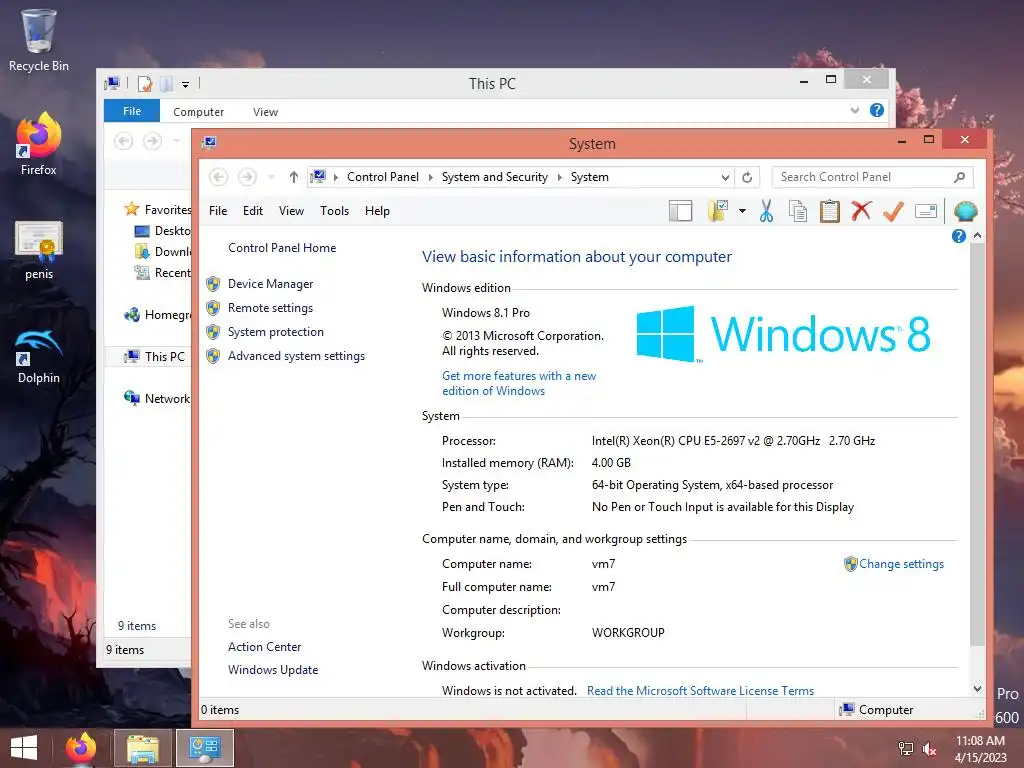Open Read the Microsoft Software License Terms
This screenshot has height=768, width=1024.
point(700,690)
